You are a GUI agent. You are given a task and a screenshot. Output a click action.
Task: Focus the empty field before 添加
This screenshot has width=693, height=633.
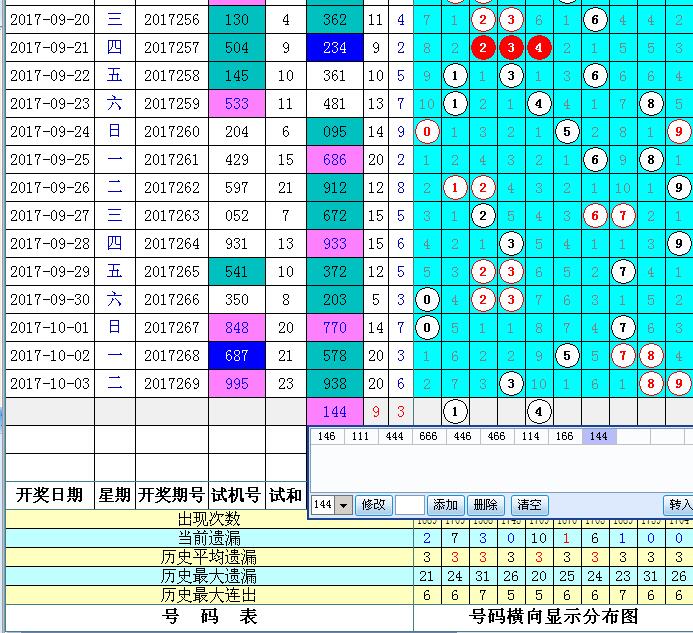[410, 505]
